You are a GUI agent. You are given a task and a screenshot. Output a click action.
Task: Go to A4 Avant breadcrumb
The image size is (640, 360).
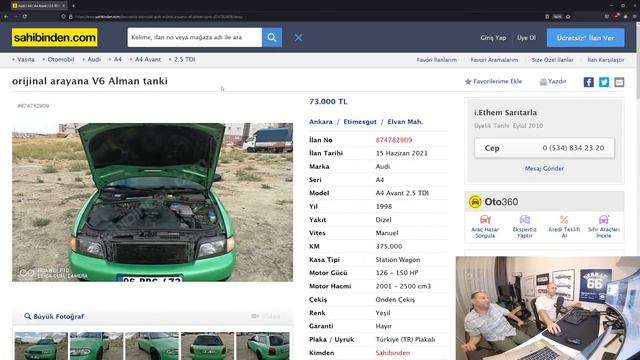tap(148, 59)
